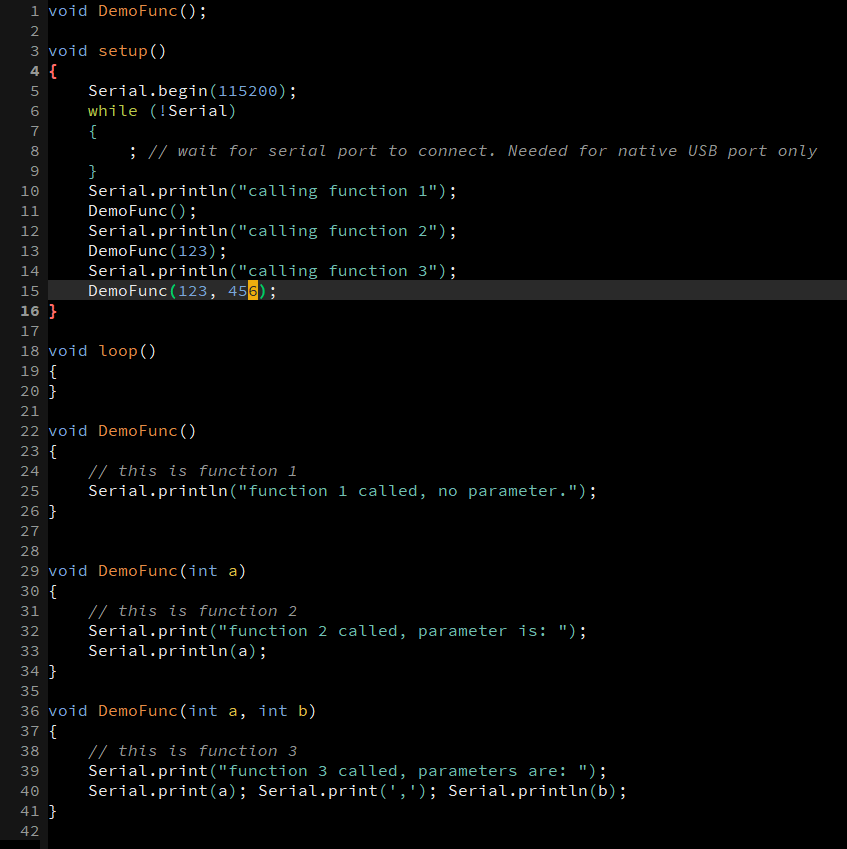The width and height of the screenshot is (847, 849).
Task: Click the comment "this is function 2"
Action: click(193, 611)
